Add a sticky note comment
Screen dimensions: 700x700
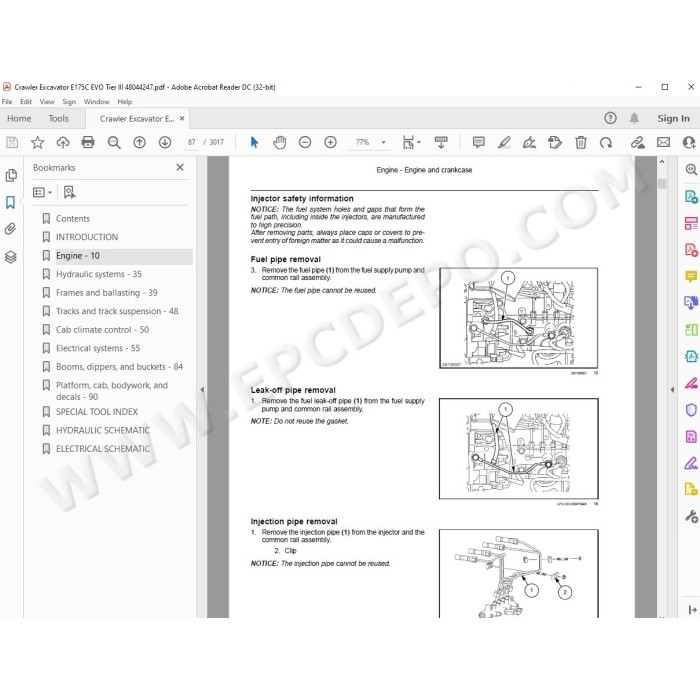click(479, 142)
